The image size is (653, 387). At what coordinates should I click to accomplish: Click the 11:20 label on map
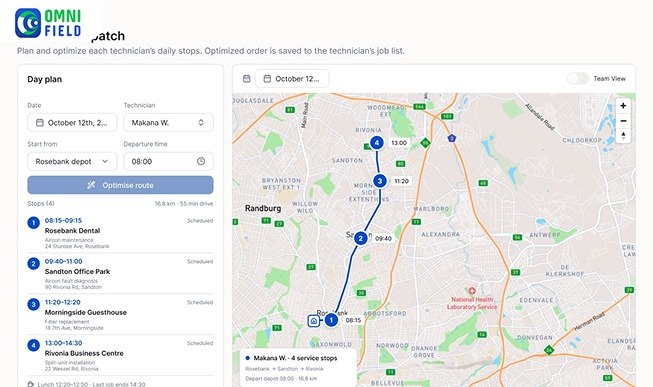click(401, 181)
